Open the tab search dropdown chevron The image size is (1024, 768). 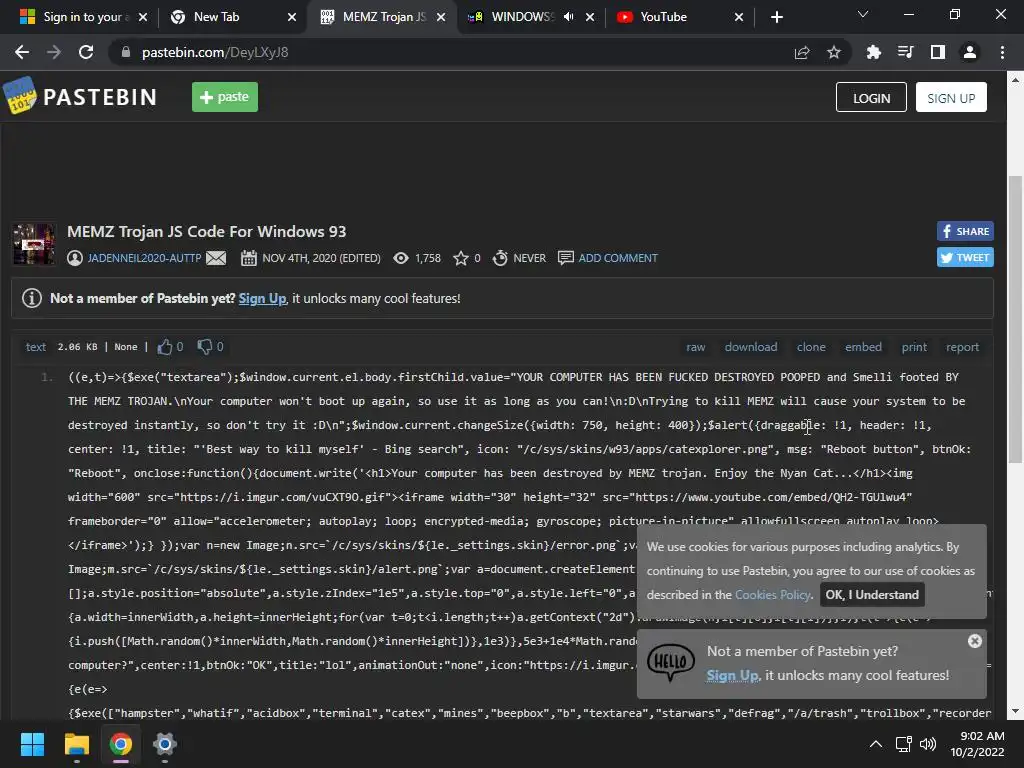(863, 14)
